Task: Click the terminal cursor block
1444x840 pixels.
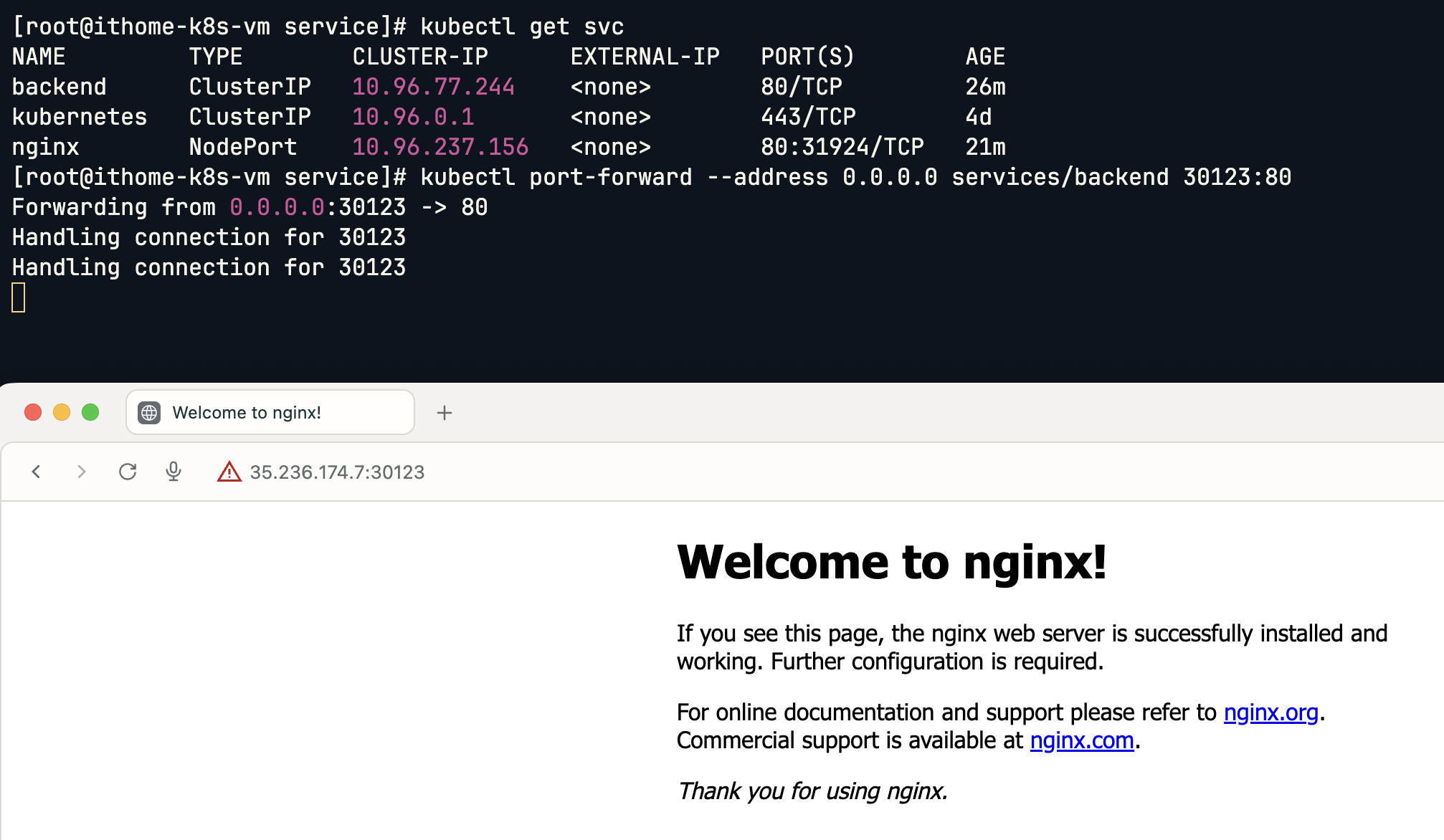Action: [x=19, y=297]
